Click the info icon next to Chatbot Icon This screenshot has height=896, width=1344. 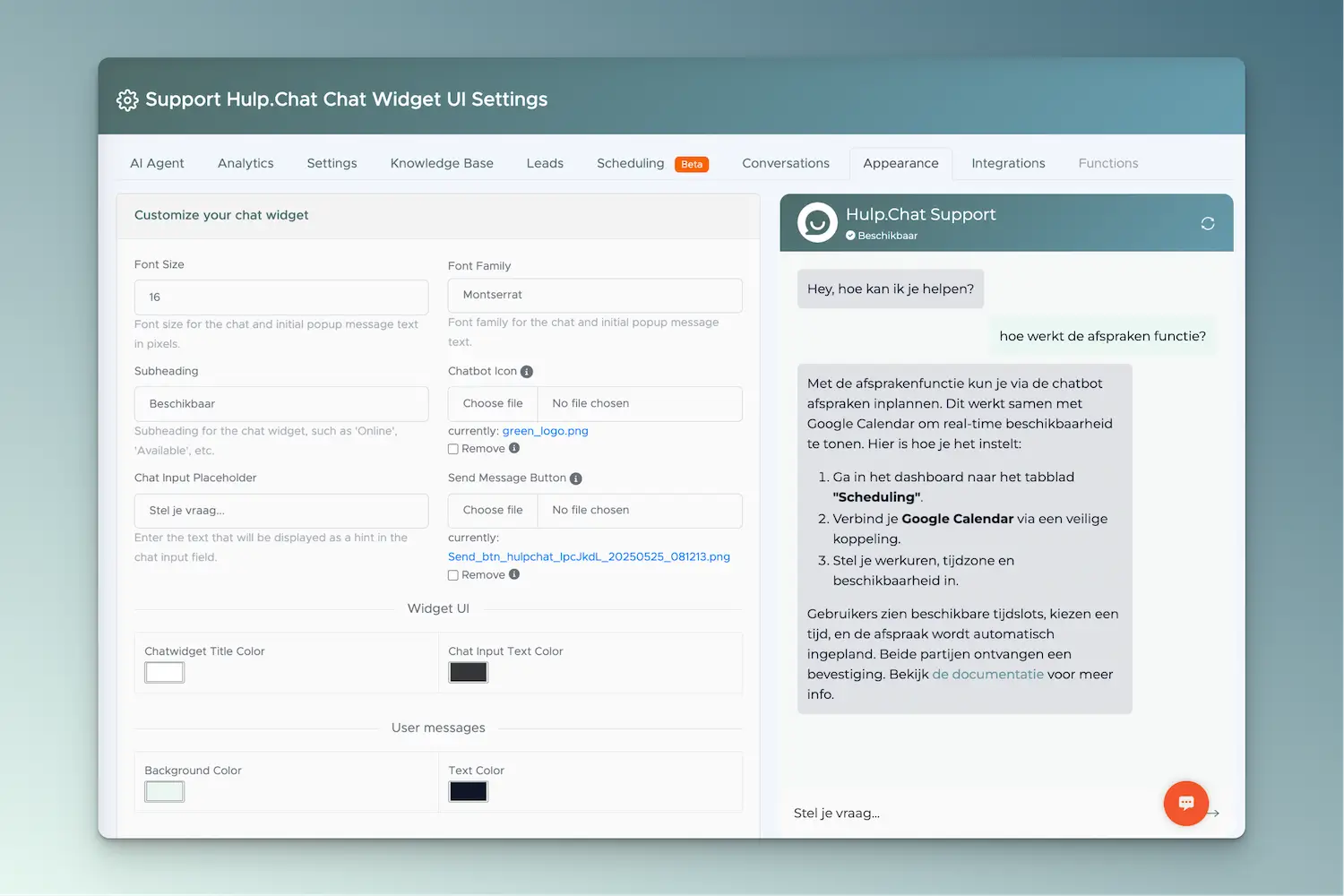click(x=527, y=372)
